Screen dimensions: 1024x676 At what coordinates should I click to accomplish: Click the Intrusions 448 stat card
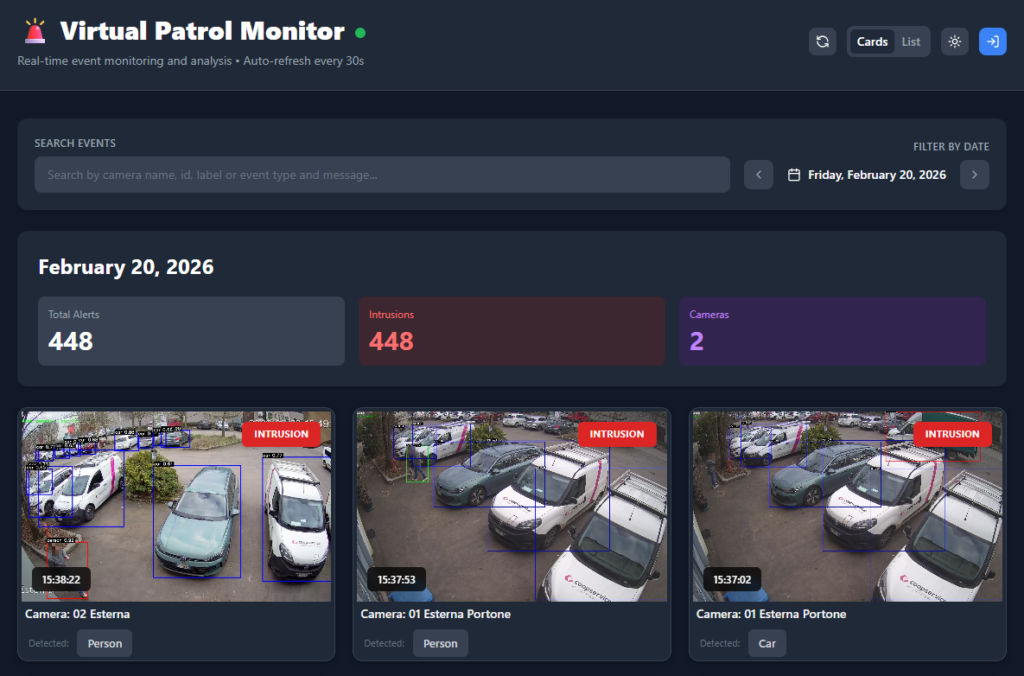(512, 329)
